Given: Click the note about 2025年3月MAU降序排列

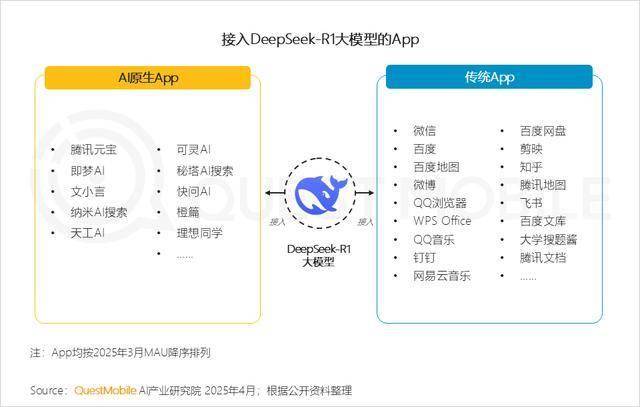Looking at the screenshot, I should (120, 353).
